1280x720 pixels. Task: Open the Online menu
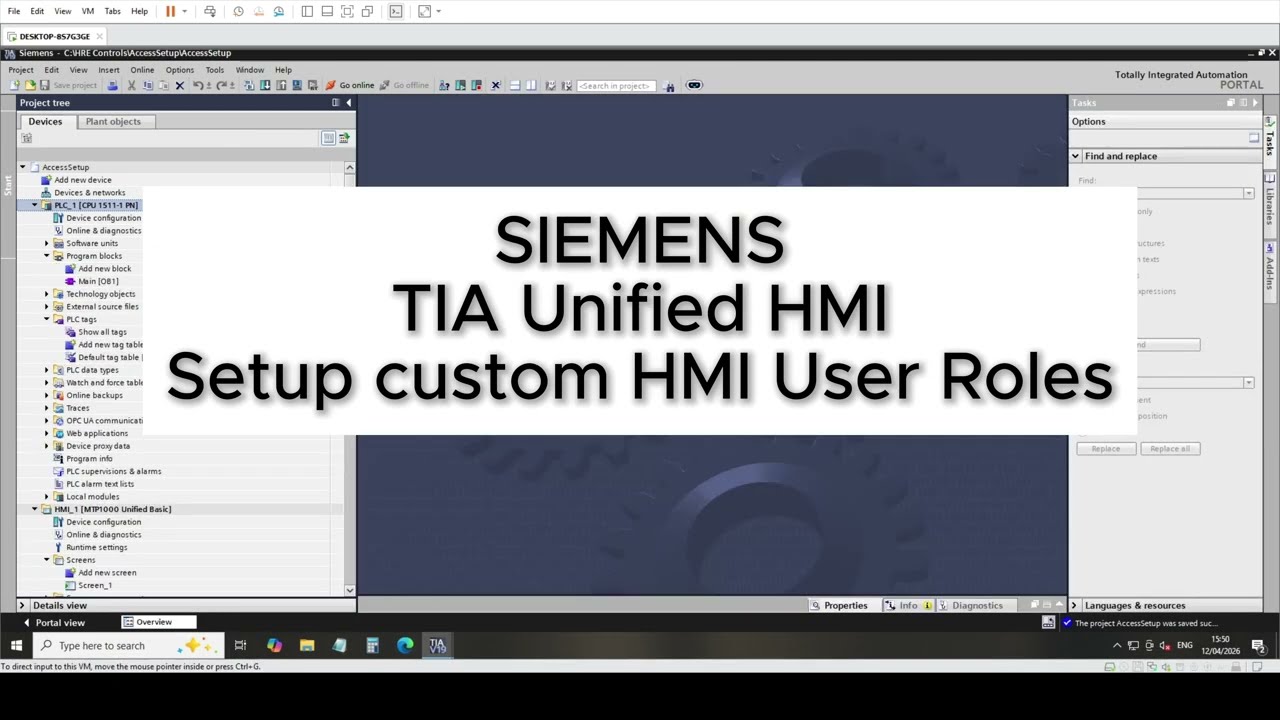(x=142, y=70)
